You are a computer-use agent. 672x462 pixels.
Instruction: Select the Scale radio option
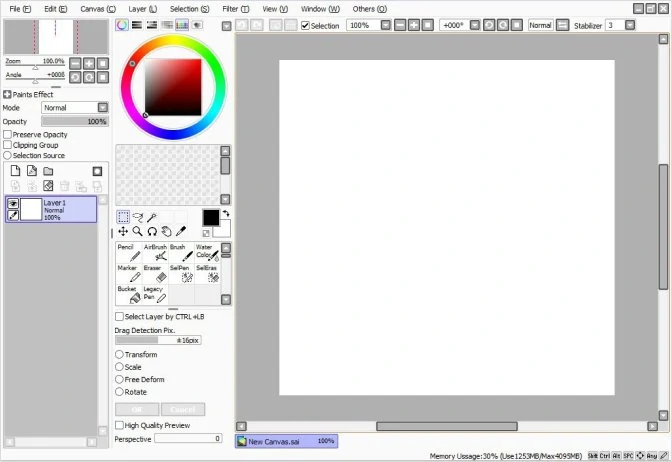(x=119, y=367)
